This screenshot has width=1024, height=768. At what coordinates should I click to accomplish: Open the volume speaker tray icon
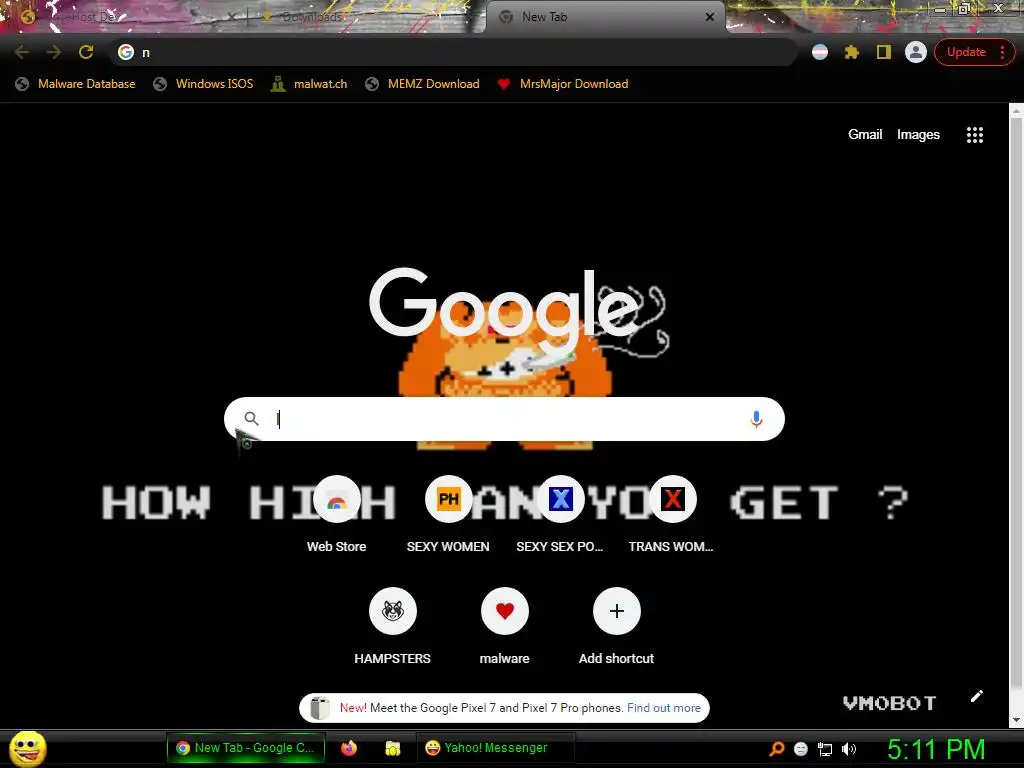click(849, 749)
